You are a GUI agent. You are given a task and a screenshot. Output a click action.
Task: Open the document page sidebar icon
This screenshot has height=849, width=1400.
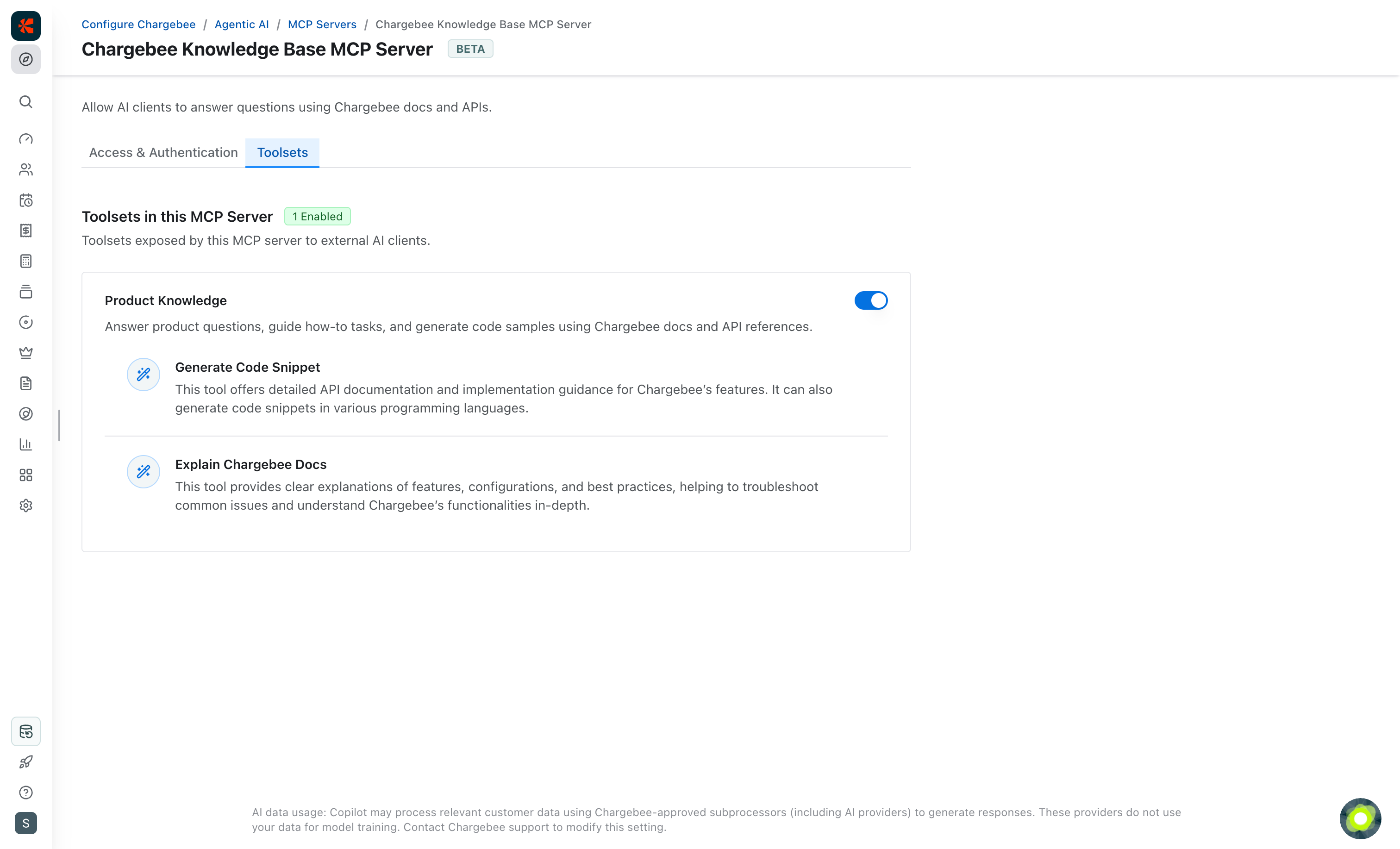tap(25, 384)
